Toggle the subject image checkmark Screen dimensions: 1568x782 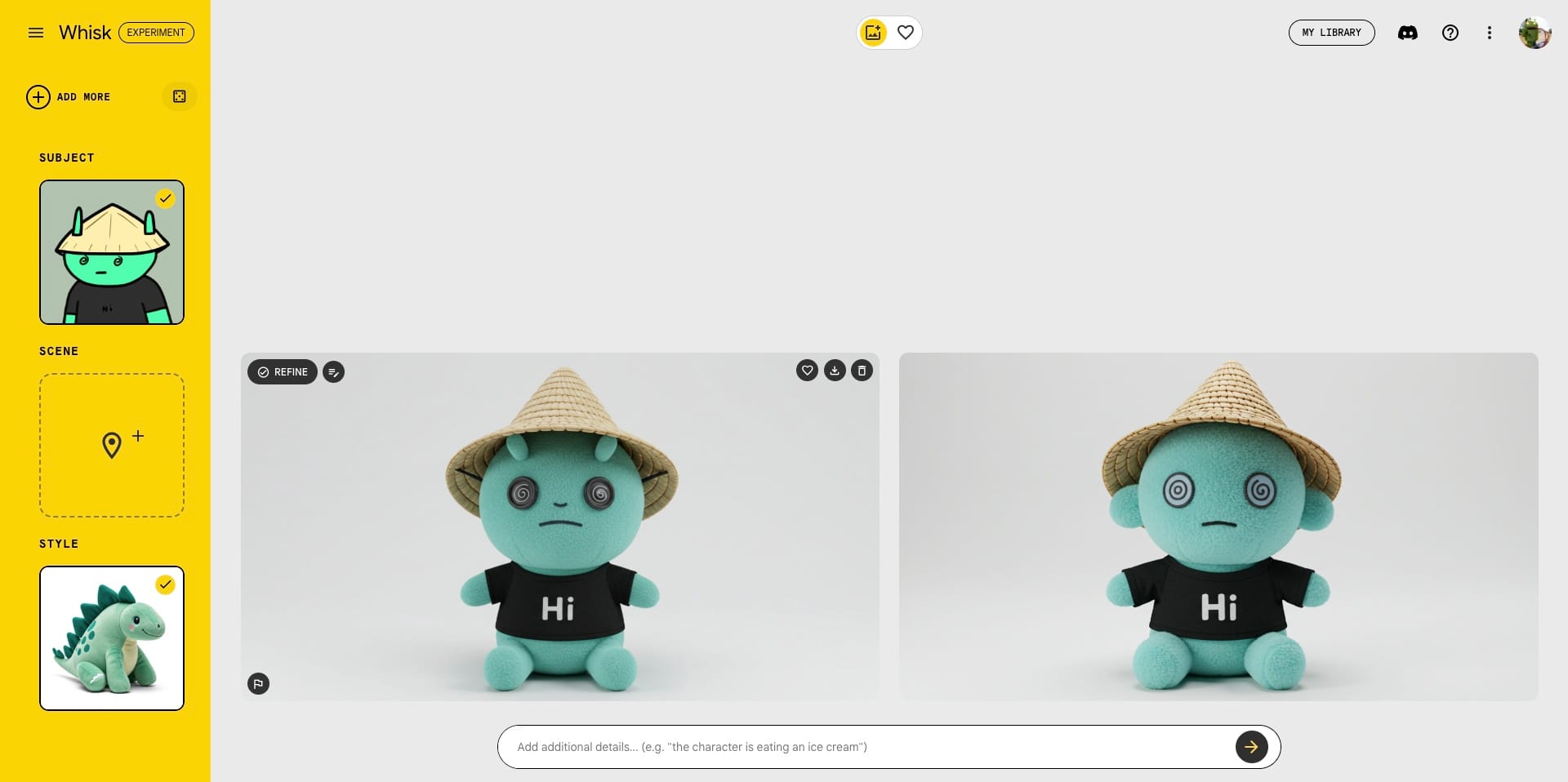coord(166,198)
